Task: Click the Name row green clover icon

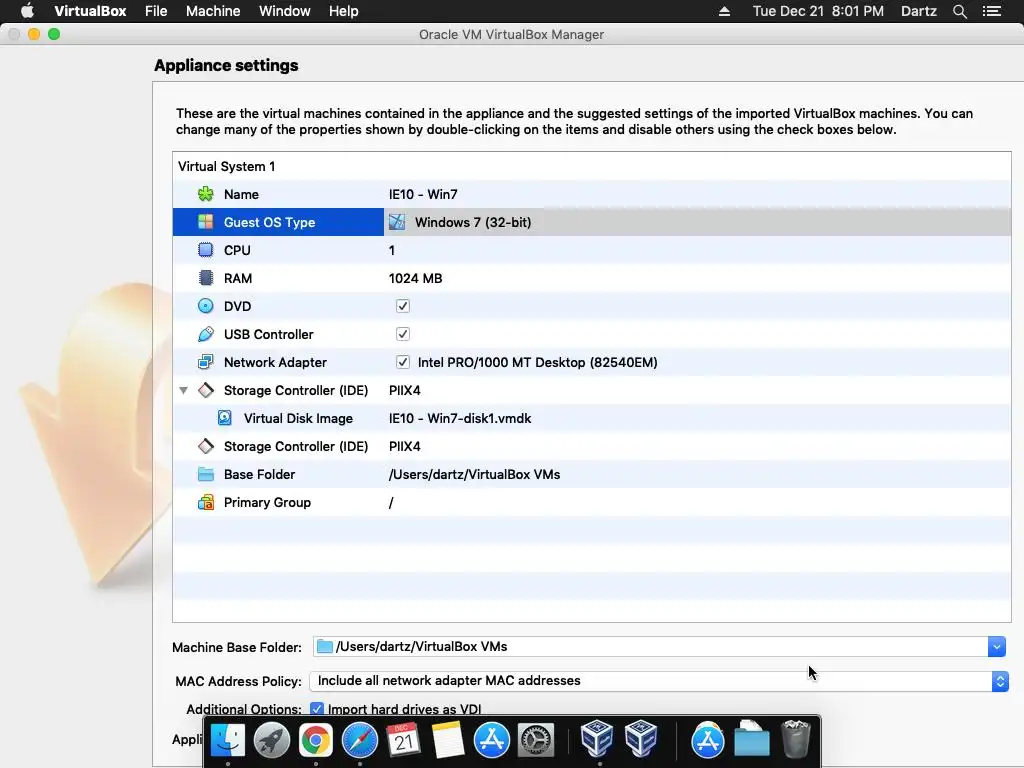Action: tap(206, 194)
